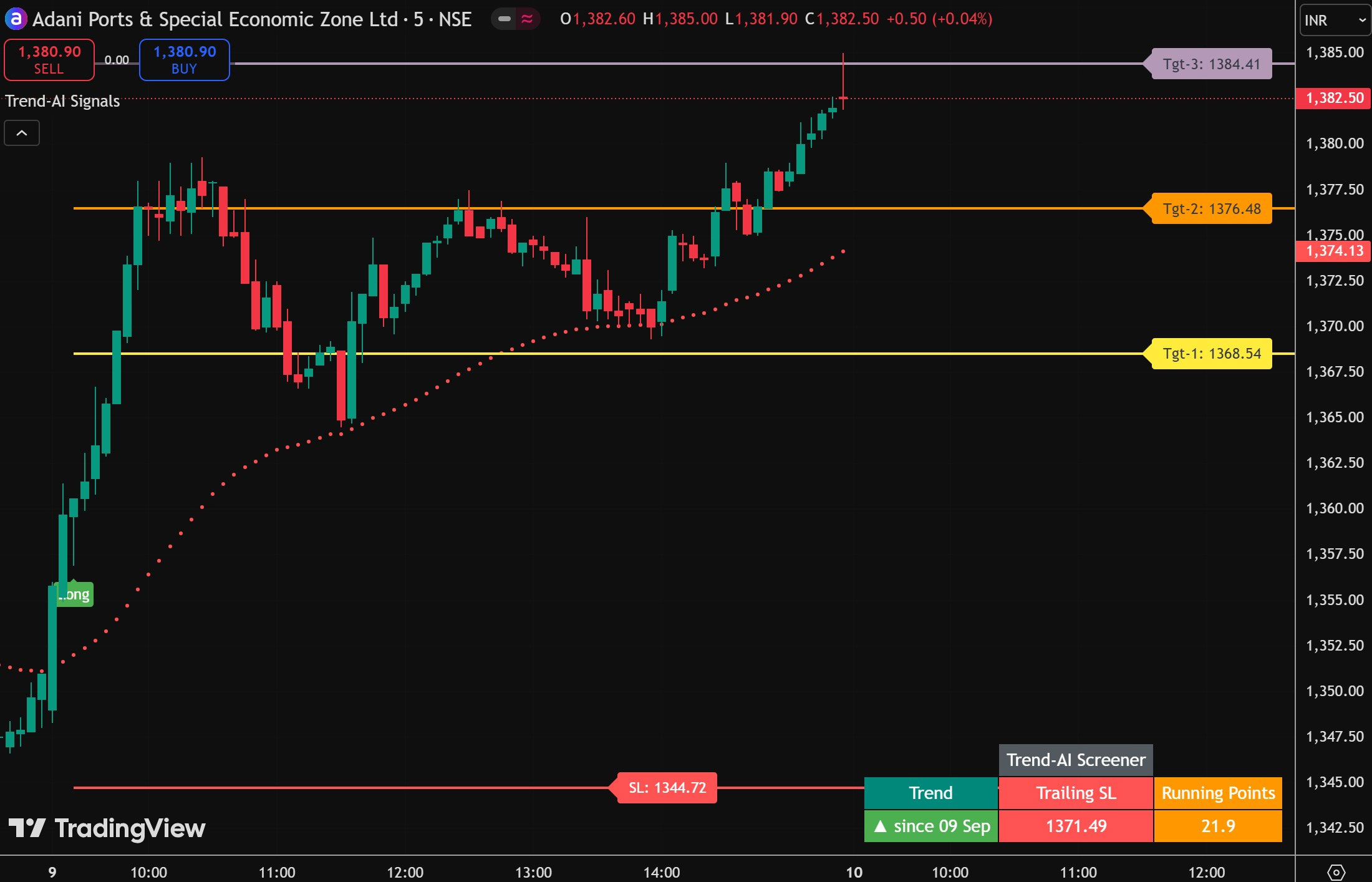Click the 1,380.90 BUY button
Image resolution: width=1372 pixels, height=882 pixels.
(185, 60)
